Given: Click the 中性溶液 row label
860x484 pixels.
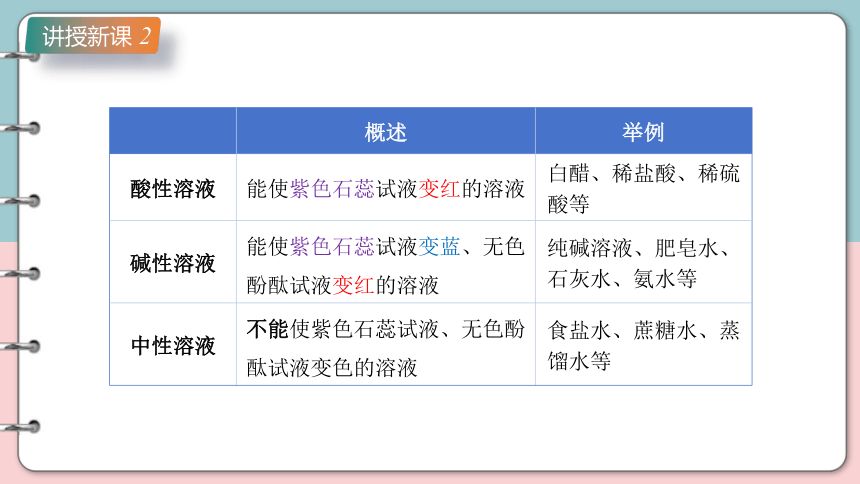Looking at the screenshot, I should [x=173, y=346].
